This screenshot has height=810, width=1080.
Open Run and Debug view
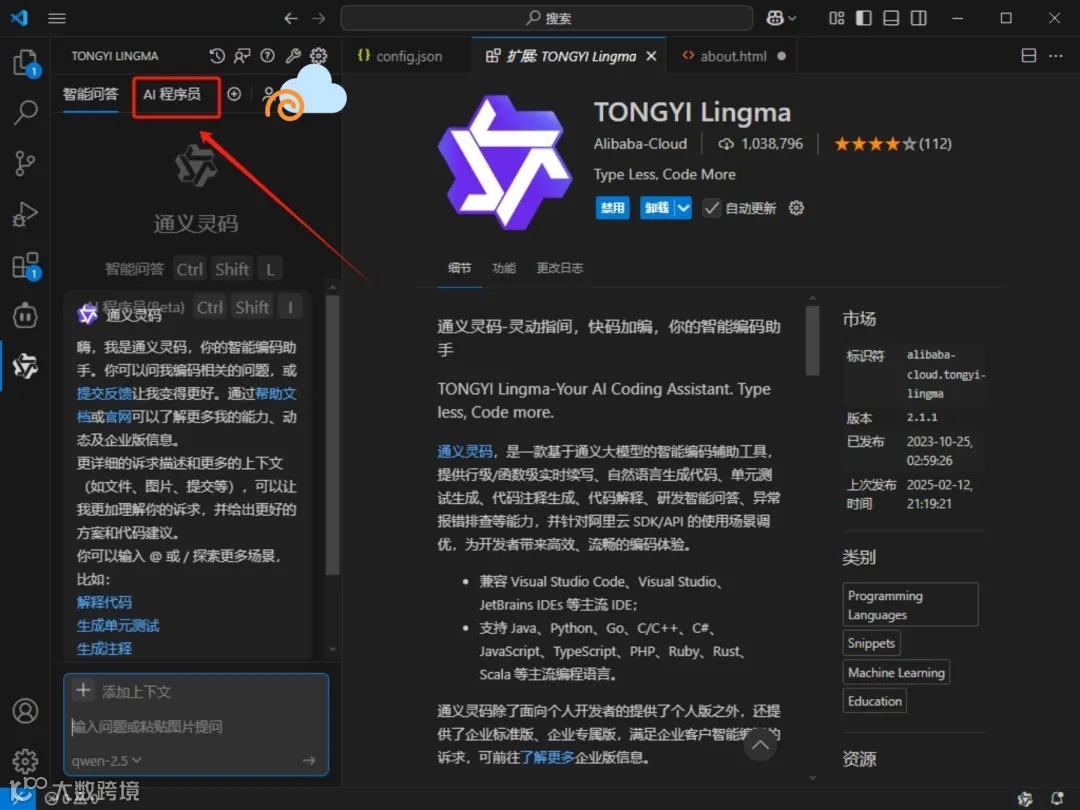tap(25, 214)
